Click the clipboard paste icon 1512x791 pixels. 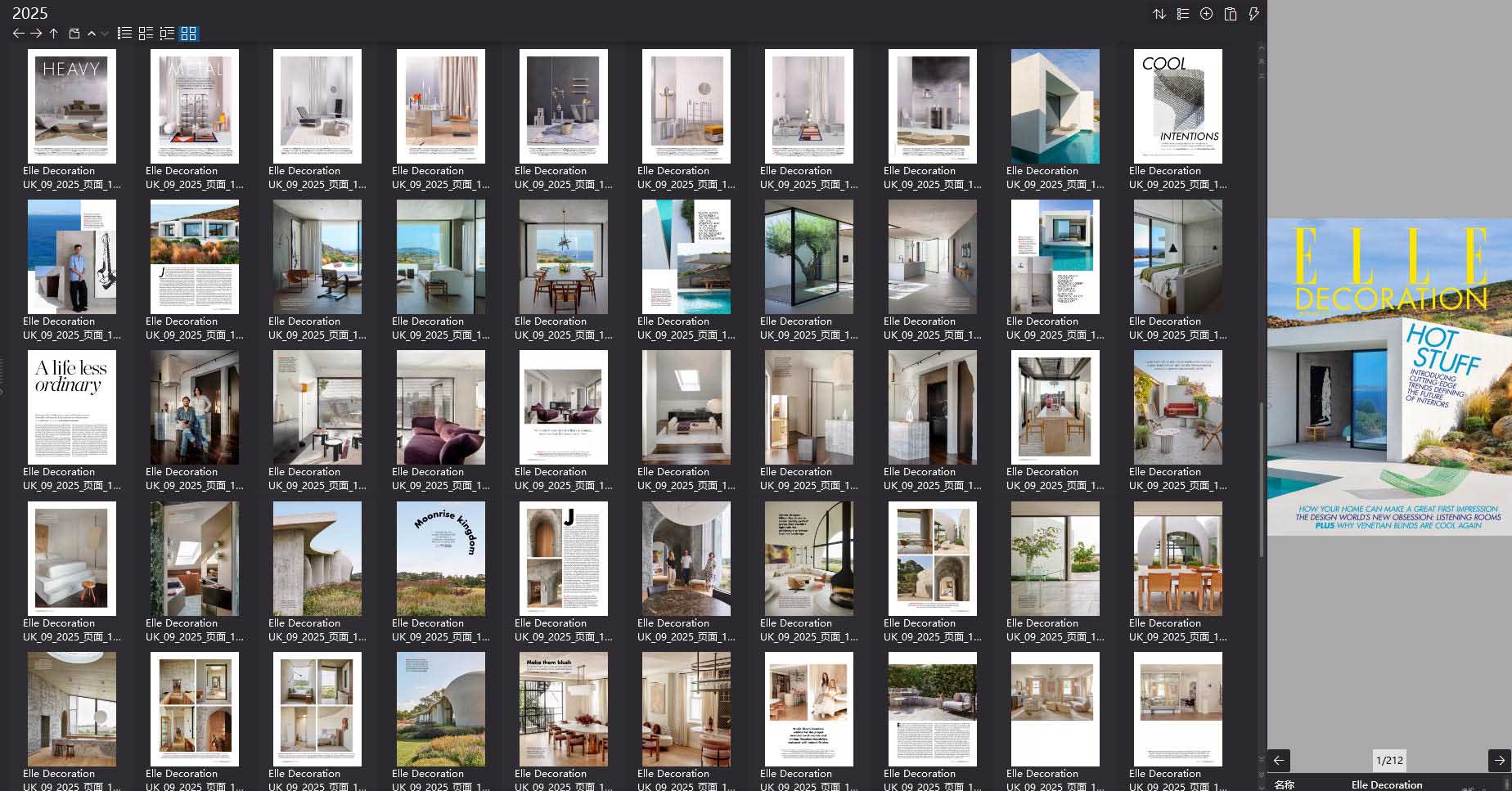tap(1231, 14)
